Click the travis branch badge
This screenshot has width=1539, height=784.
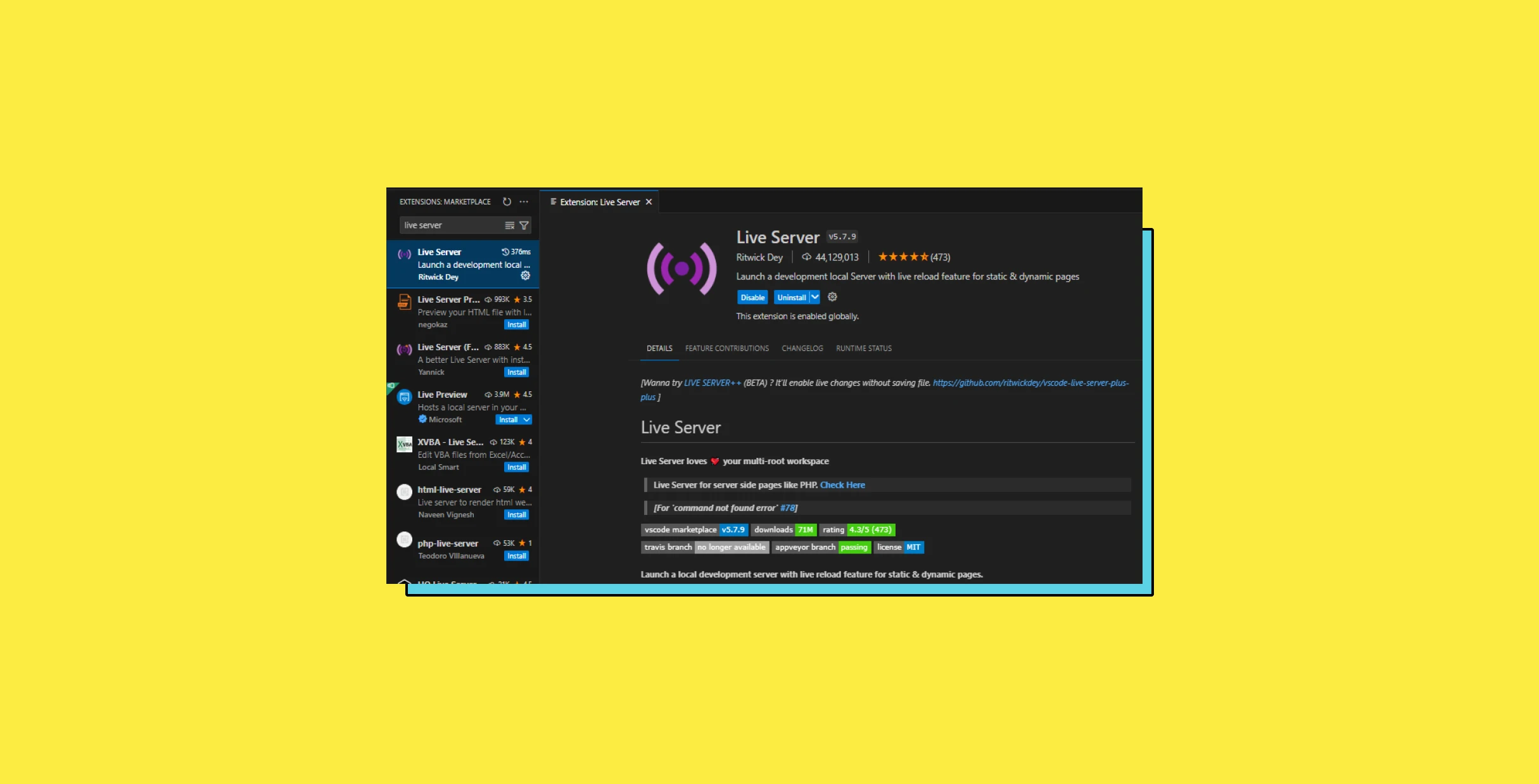pos(705,548)
